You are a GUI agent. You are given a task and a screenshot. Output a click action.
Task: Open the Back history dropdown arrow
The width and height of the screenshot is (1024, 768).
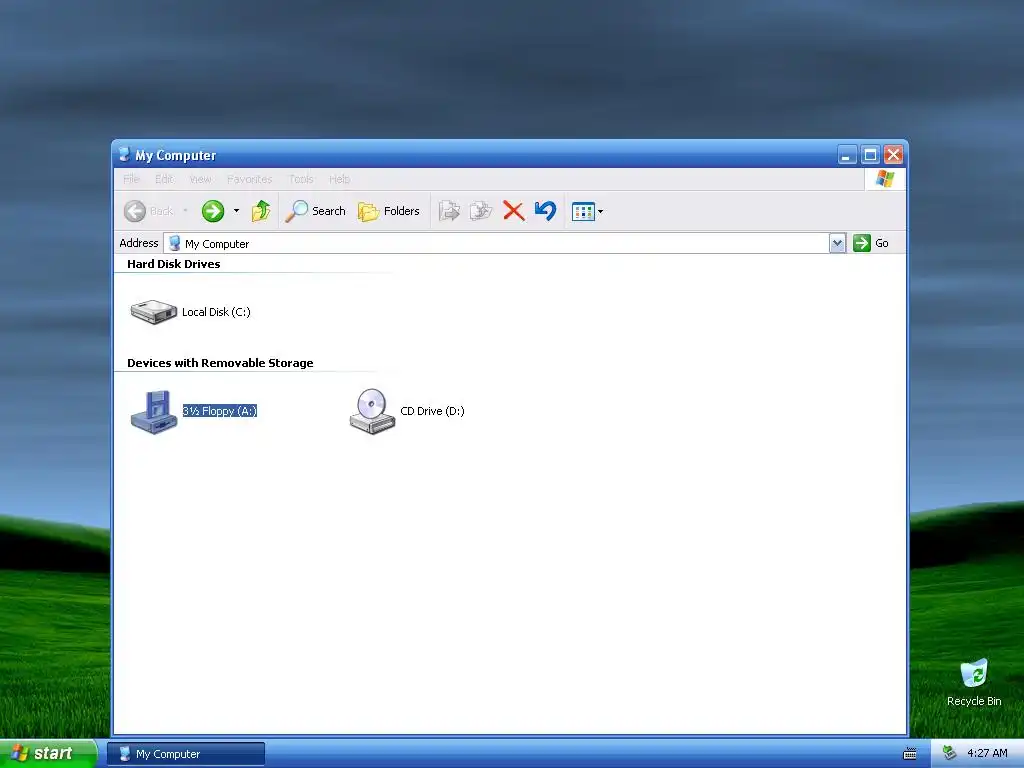[185, 211]
